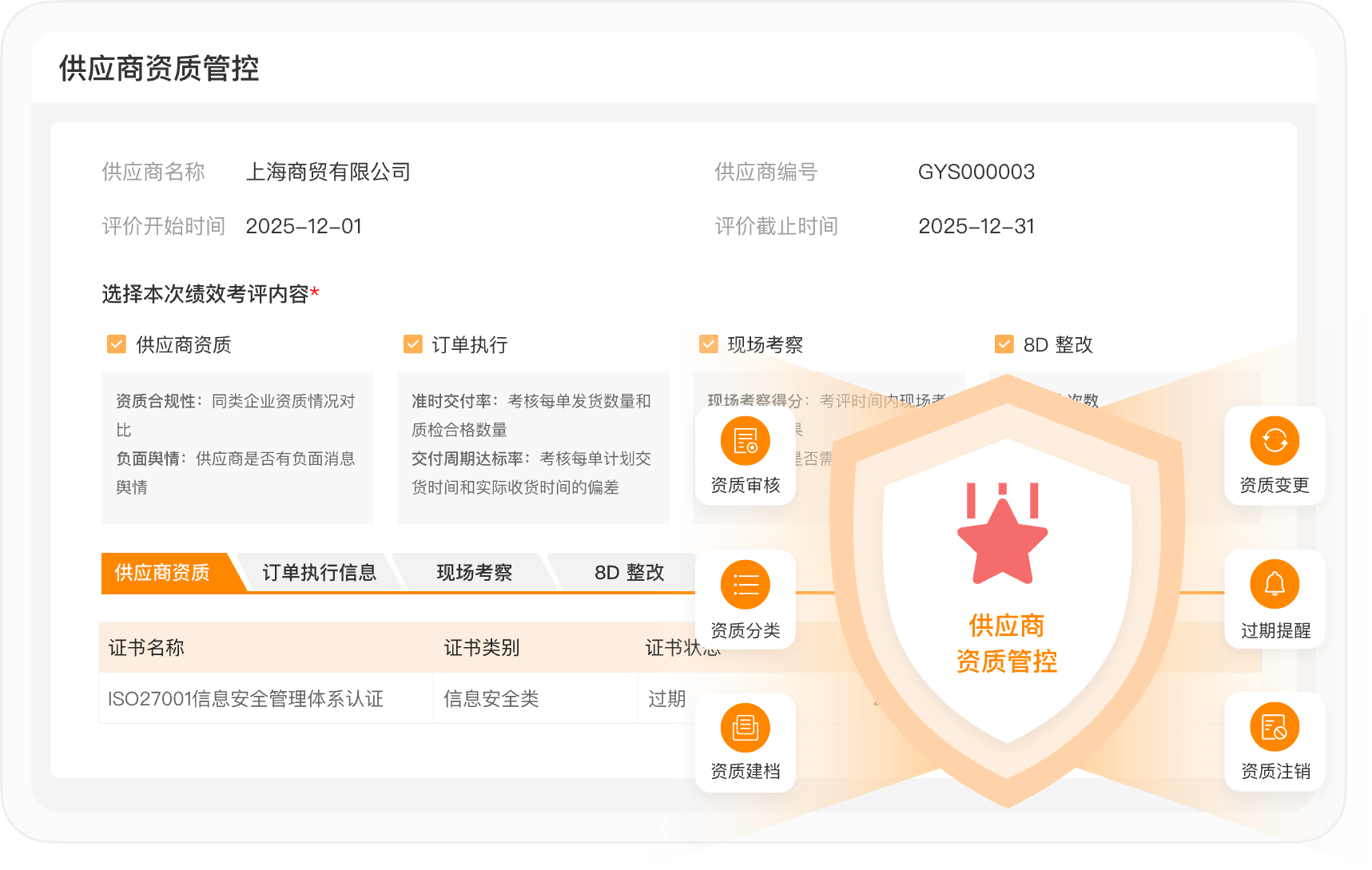Image resolution: width=1372 pixels, height=870 pixels.
Task: Click the 评价开始时间 date 2025-12-01
Action: pyautogui.click(x=304, y=226)
